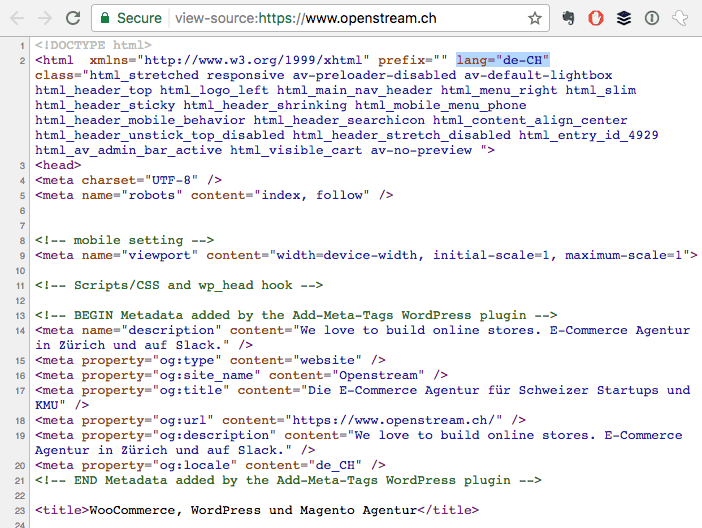Reload the page source view

[x=73, y=18]
